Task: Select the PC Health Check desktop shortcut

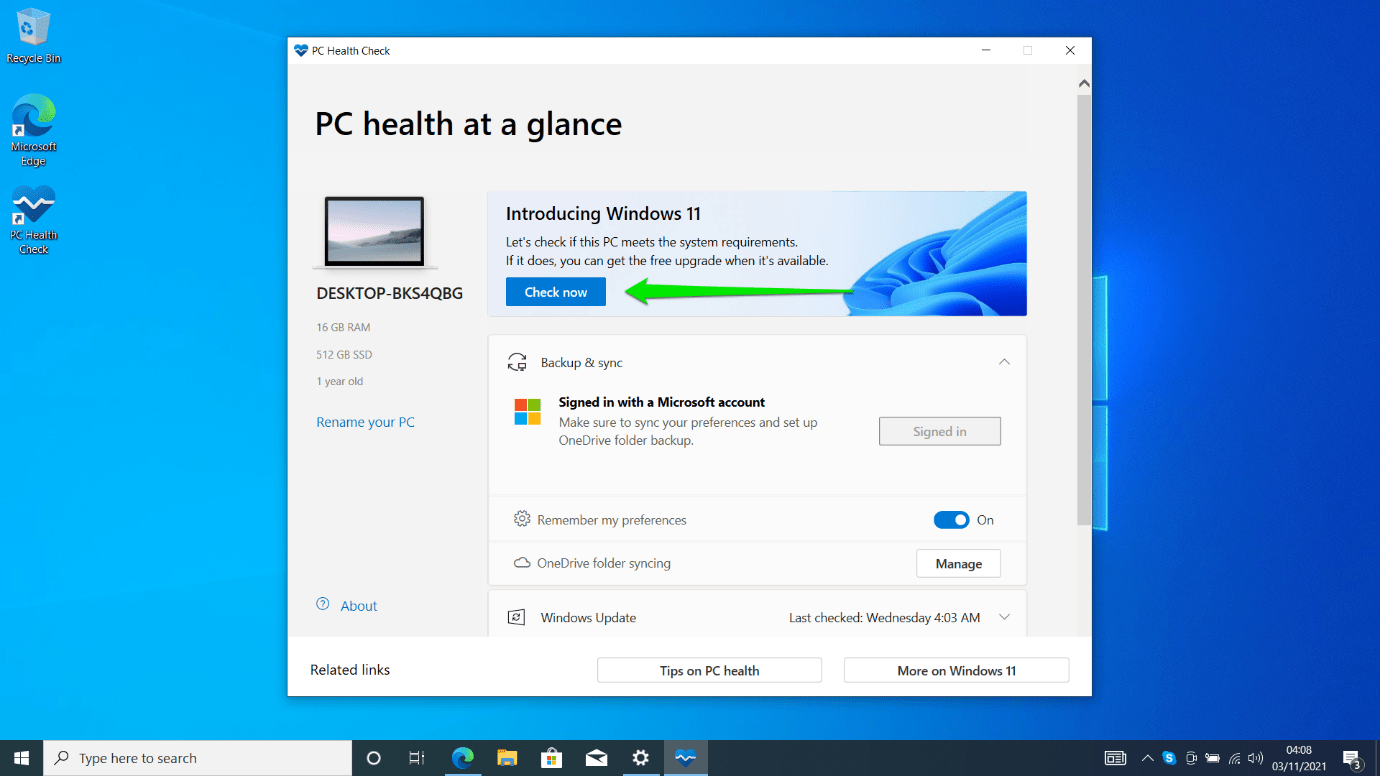Action: 34,220
